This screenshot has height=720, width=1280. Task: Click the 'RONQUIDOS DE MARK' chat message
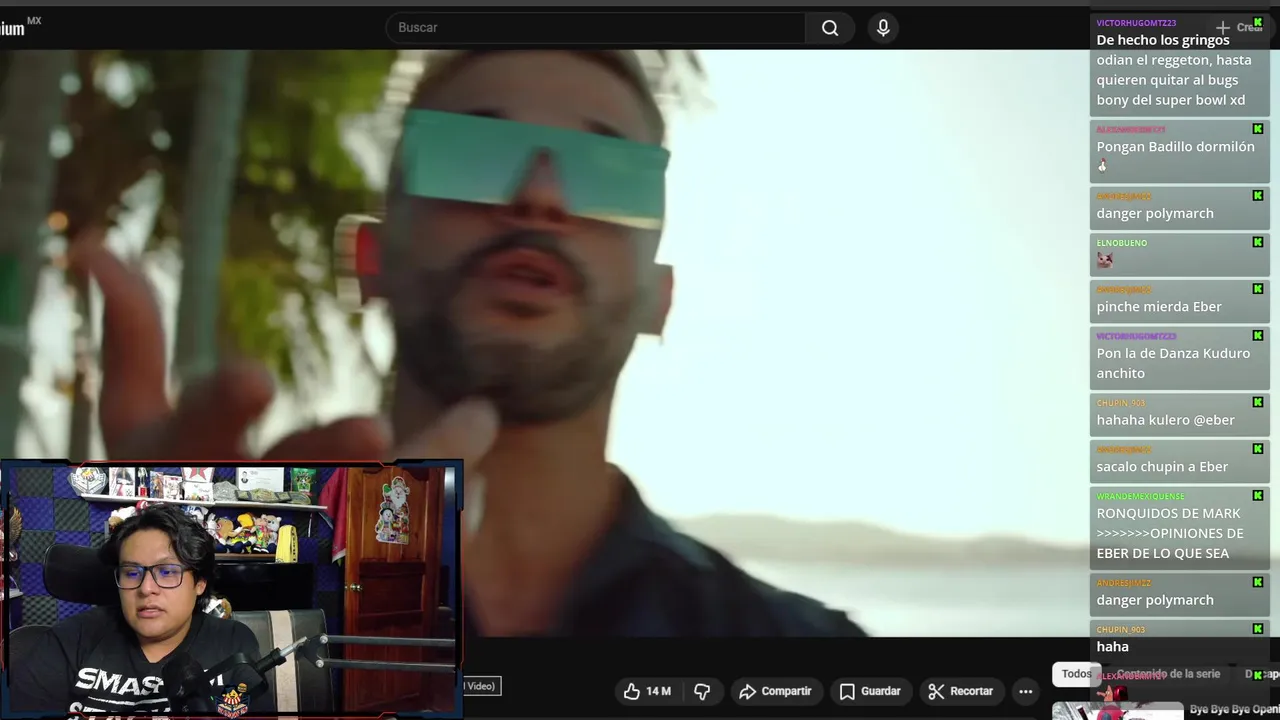pyautogui.click(x=1180, y=528)
